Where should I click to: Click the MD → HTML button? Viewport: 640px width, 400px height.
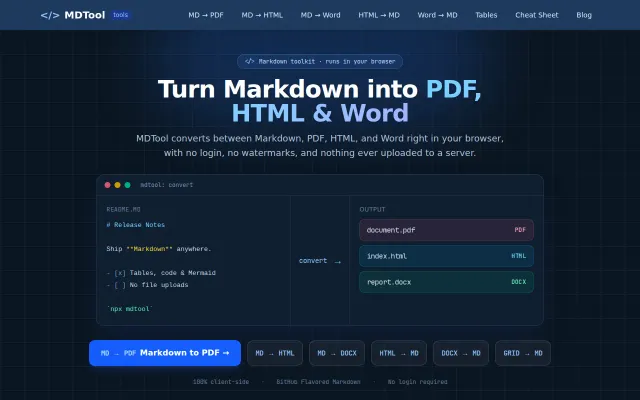tap(275, 353)
